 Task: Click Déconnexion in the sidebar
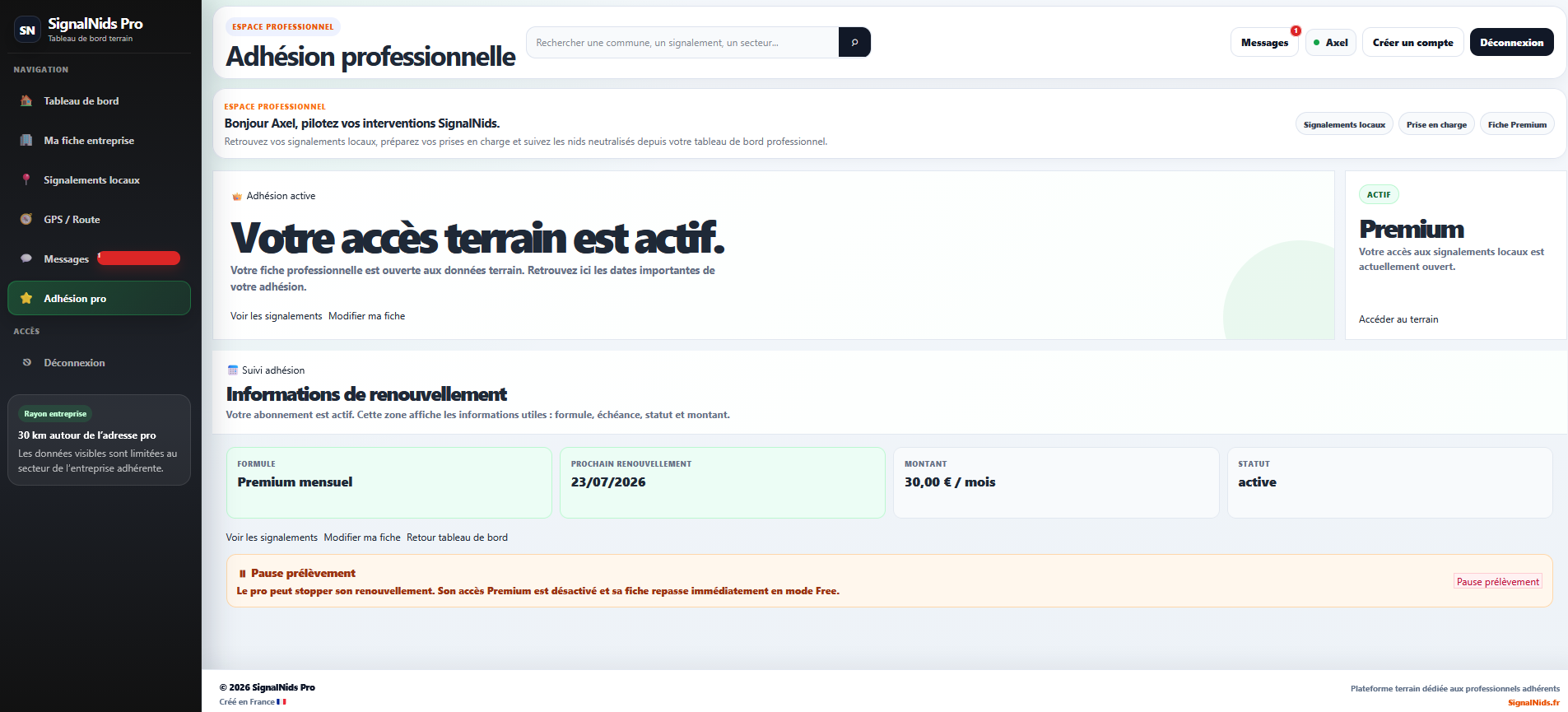pos(99,362)
